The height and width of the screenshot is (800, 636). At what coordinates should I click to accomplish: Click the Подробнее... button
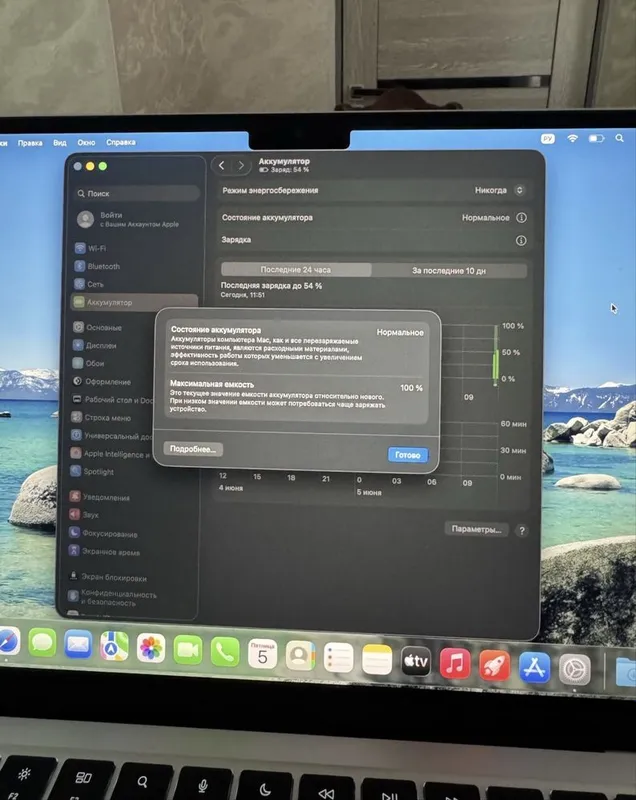193,449
